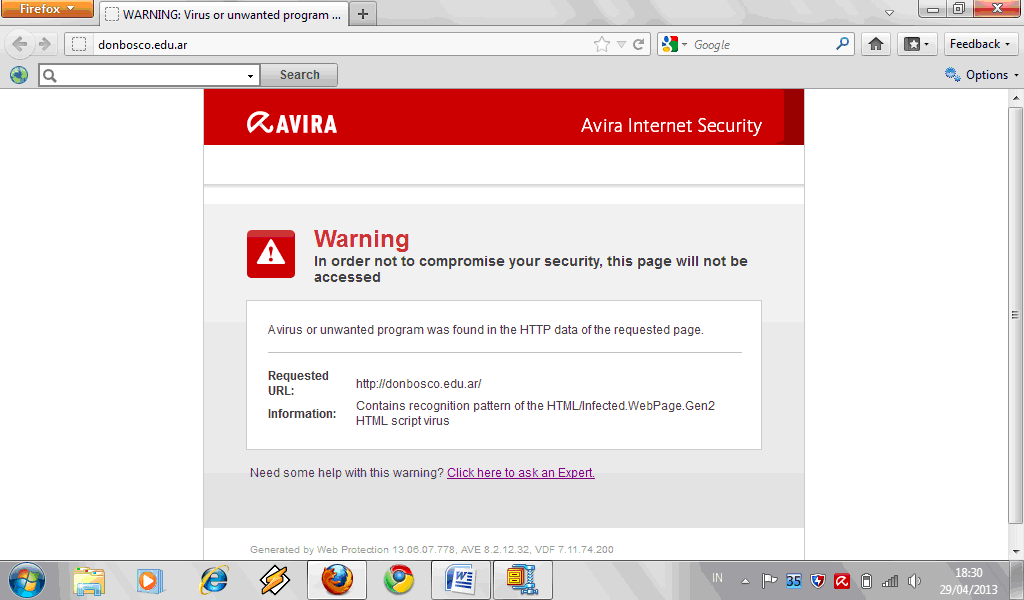
Task: Open the Options gear on the toolbar
Action: pos(982,75)
